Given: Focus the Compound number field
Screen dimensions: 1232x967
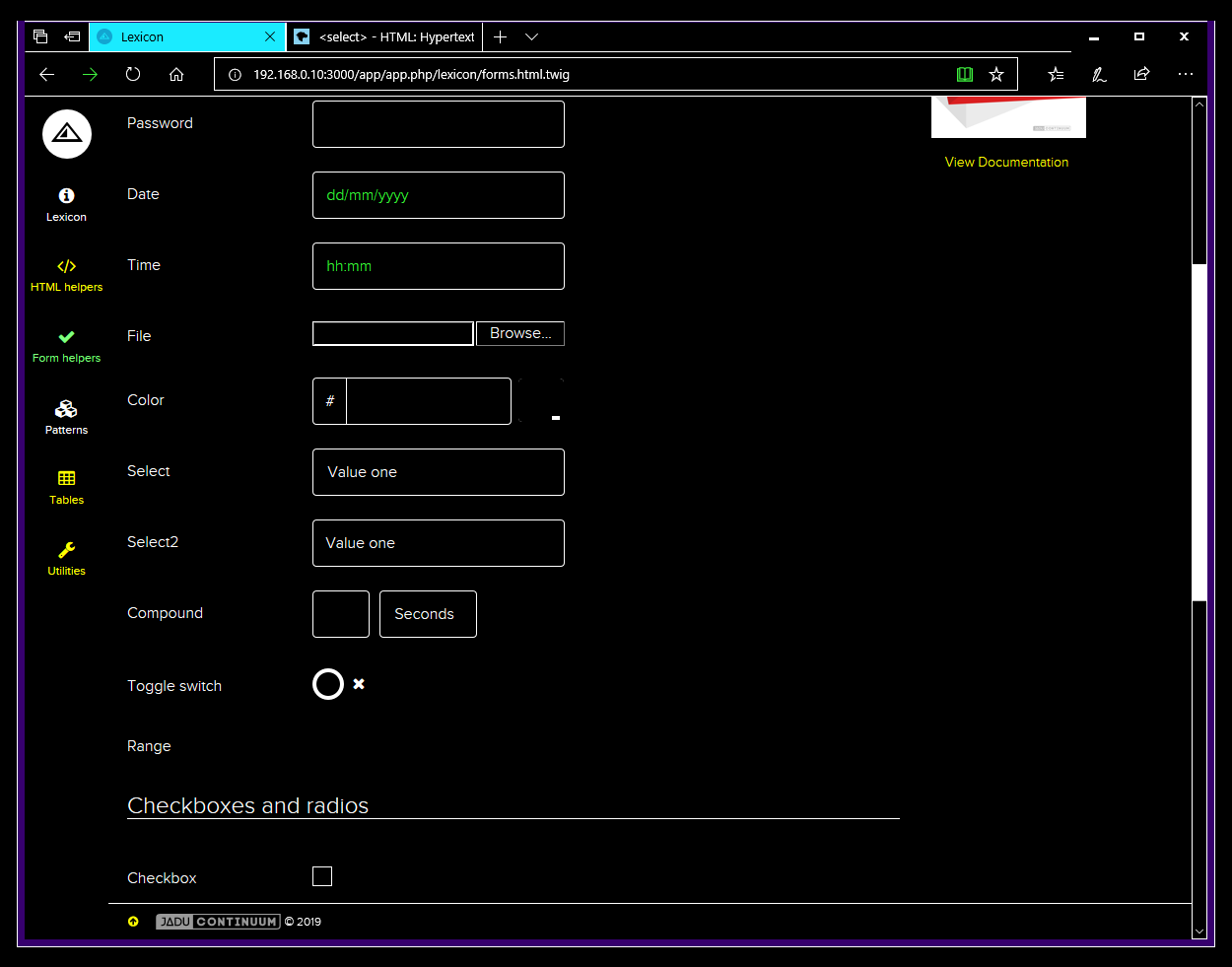Looking at the screenshot, I should (x=341, y=614).
